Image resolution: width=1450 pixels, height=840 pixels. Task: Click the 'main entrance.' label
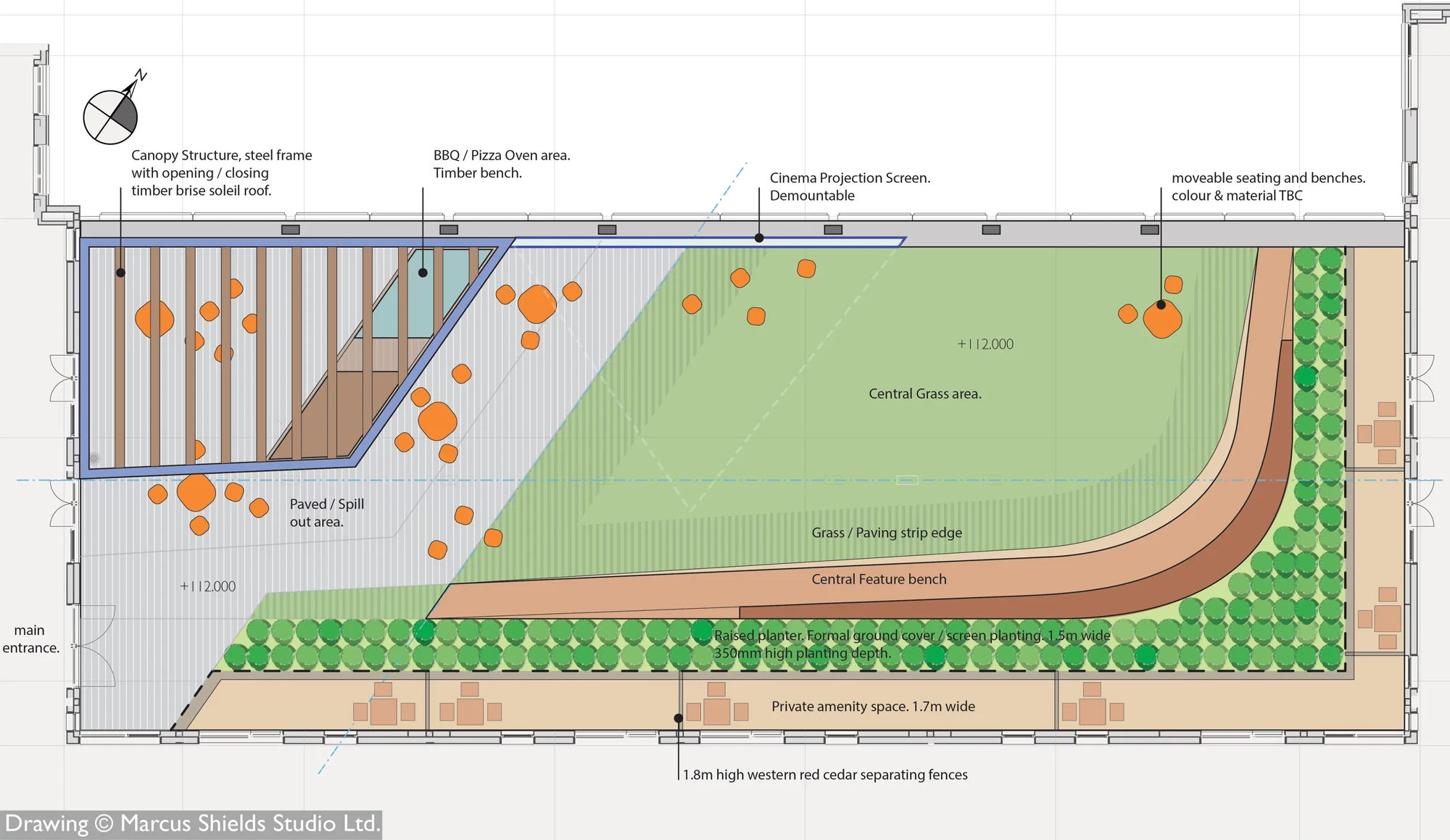tap(30, 639)
